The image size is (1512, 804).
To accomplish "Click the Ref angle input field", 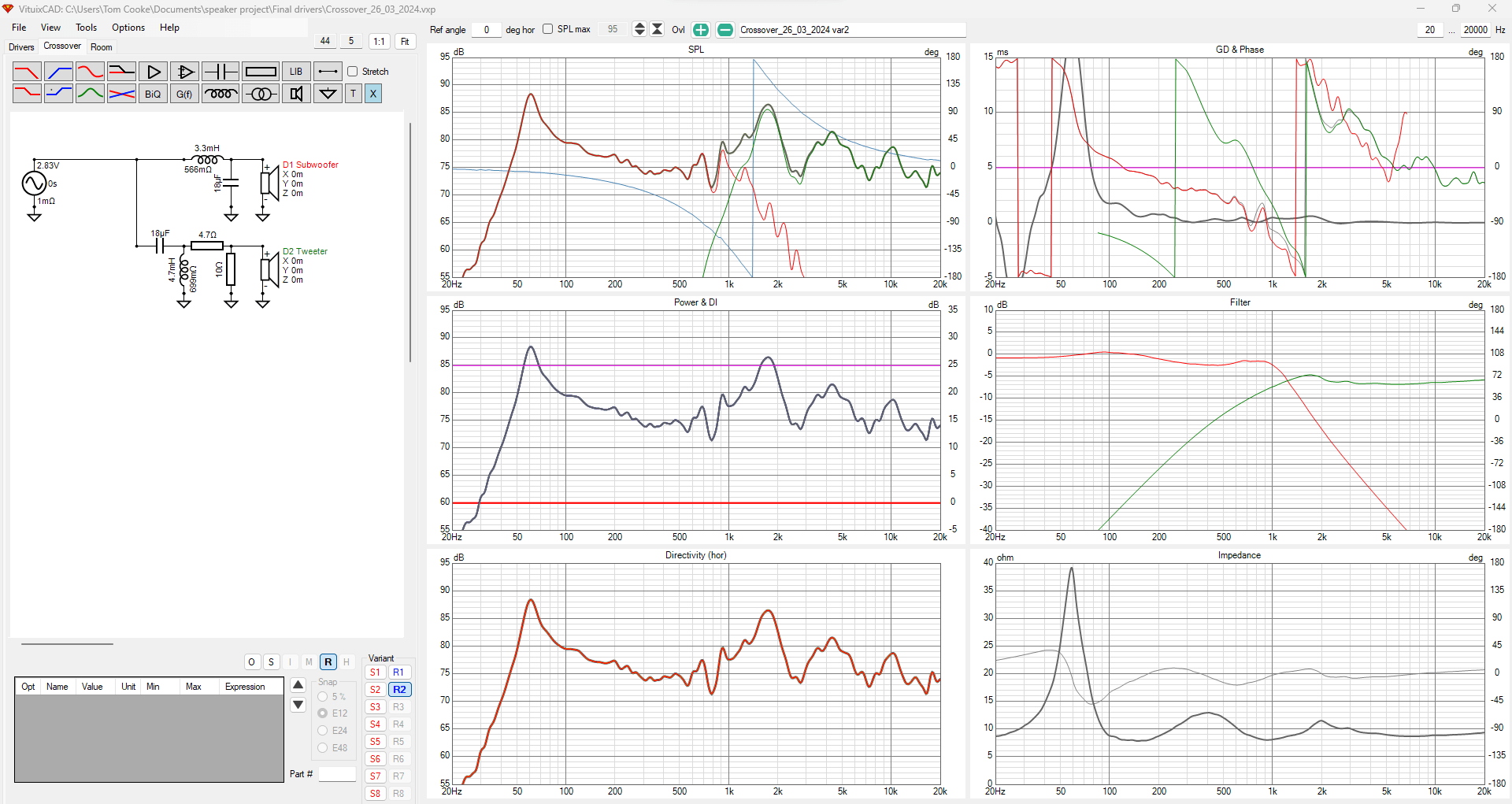I will [x=487, y=30].
